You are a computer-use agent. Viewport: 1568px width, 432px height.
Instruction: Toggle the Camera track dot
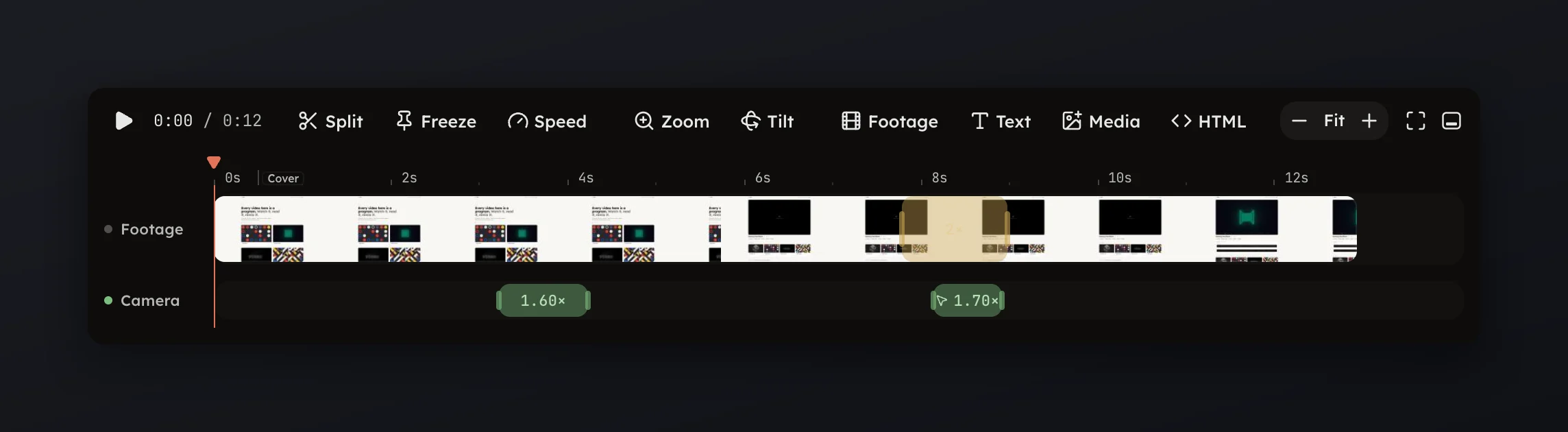(108, 300)
